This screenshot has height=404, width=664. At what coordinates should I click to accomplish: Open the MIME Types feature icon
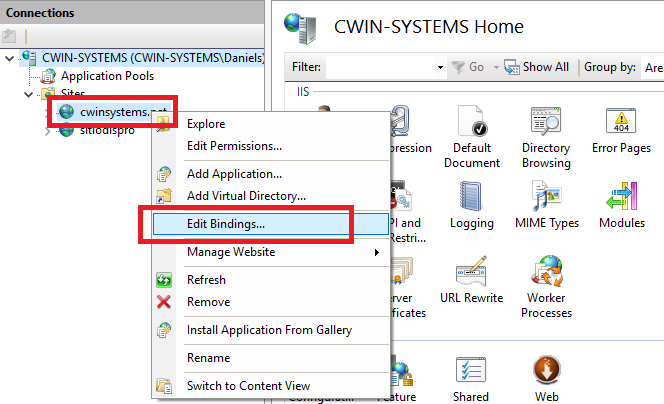pos(545,200)
